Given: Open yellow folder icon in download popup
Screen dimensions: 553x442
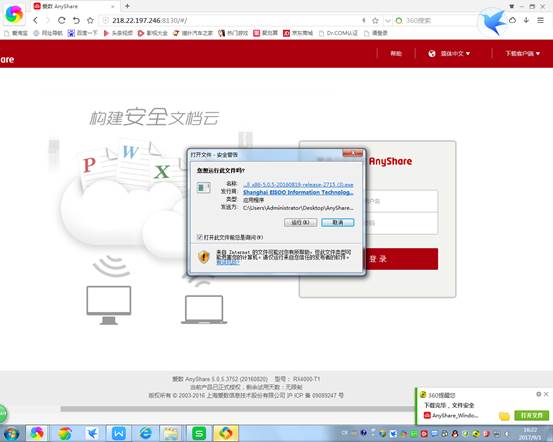Looking at the screenshot, I should [x=504, y=416].
